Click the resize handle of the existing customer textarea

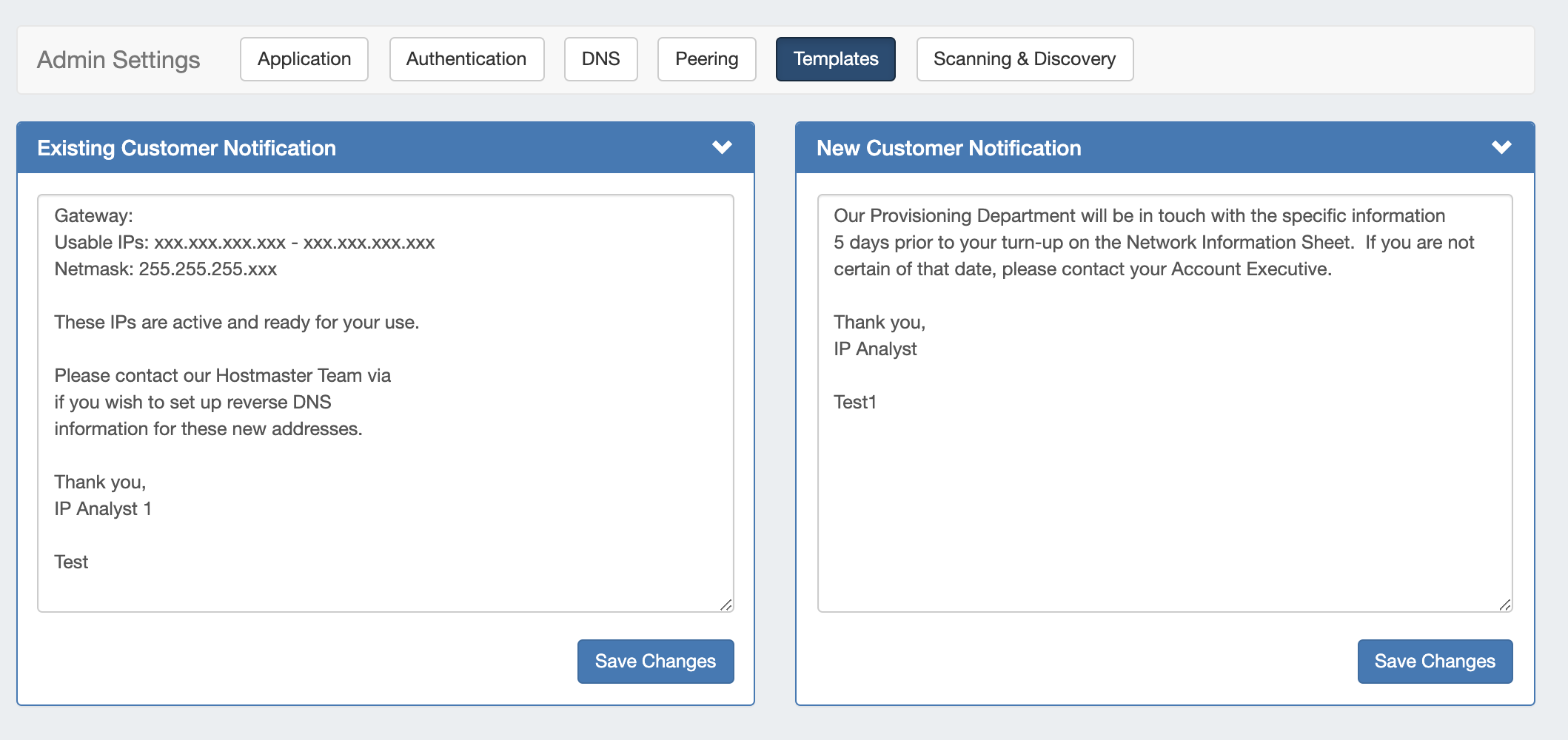tap(726, 605)
